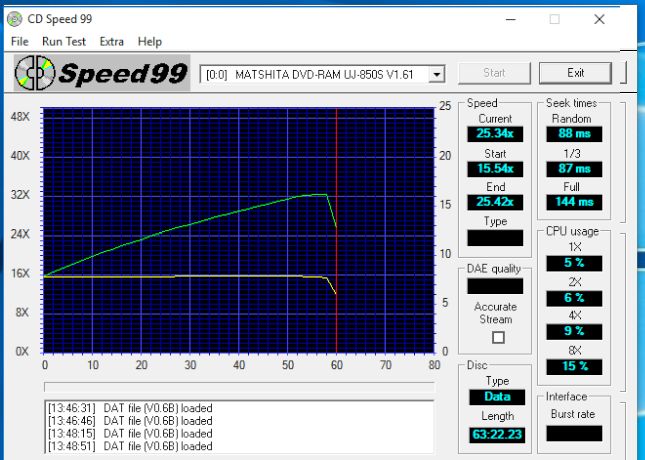Click the empty speed Type field
645x460 pixels.
click(x=495, y=238)
